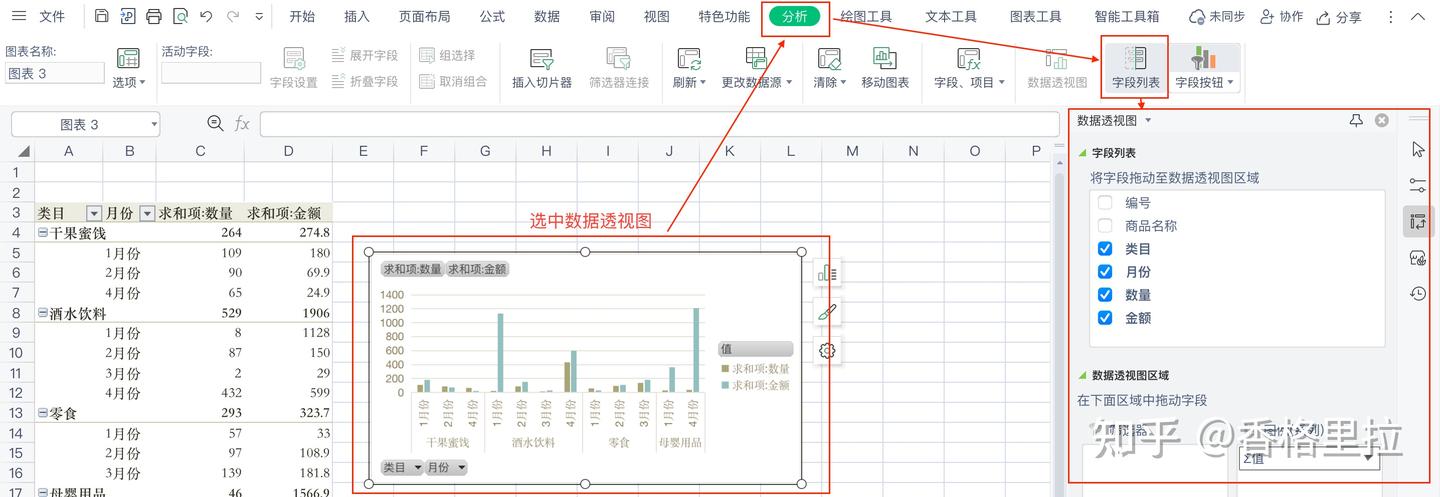Check the 商品名称 field checkbox
The image size is (1440, 497).
[x=1105, y=225]
